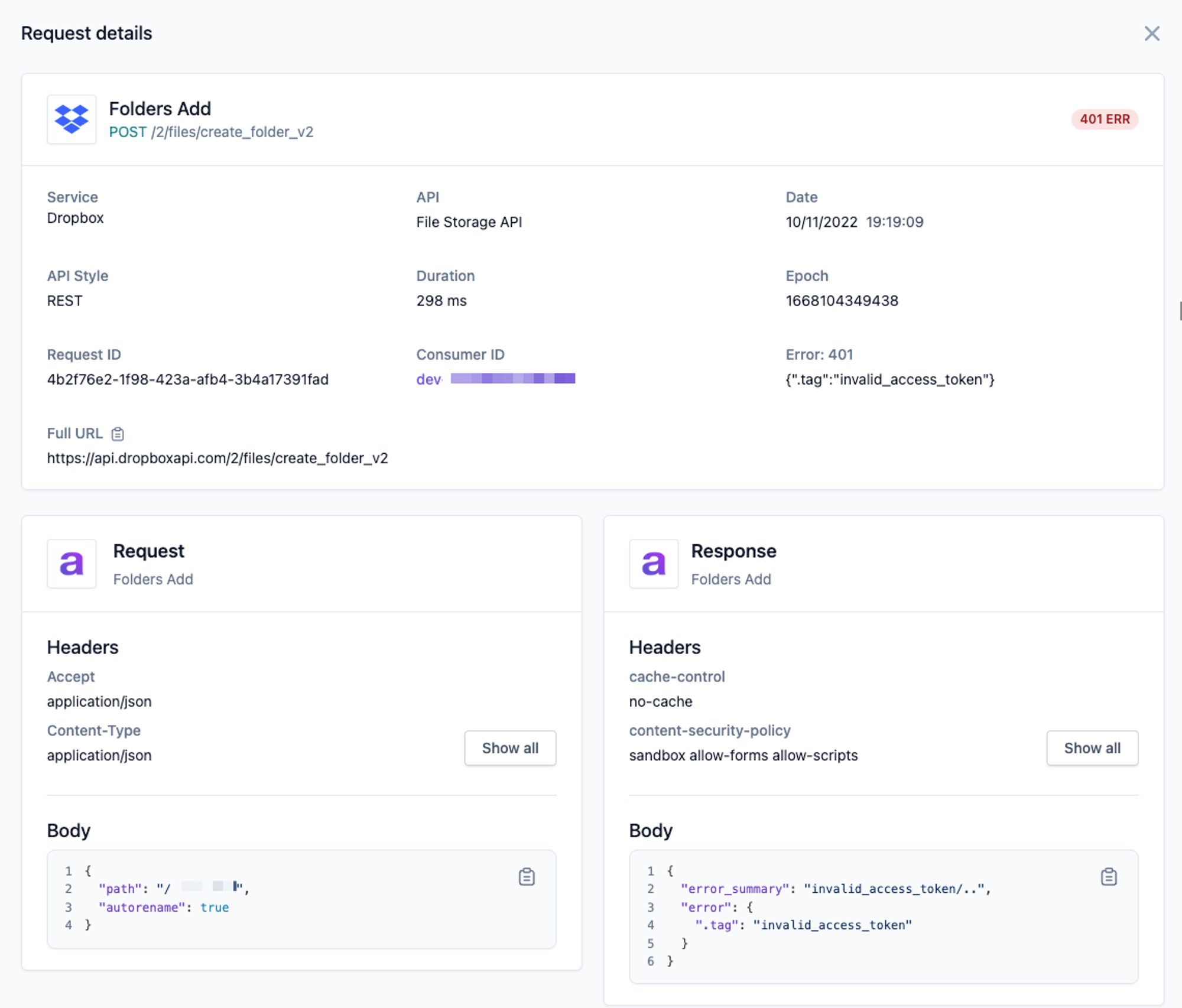Select the Request ID value 4b2f76e2-1f98-423a-afb4-3b4a17391fad

(188, 379)
